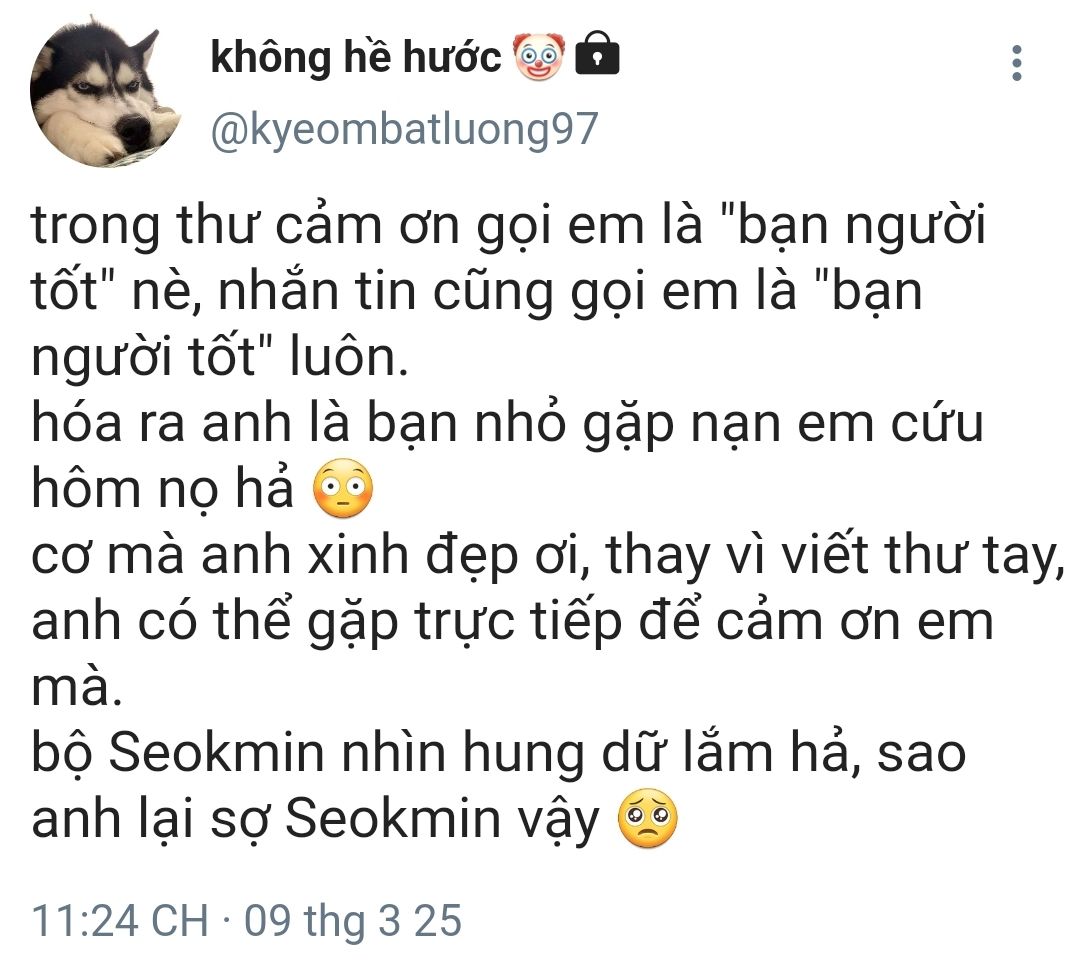Click the date '09 thg 3 25'
This screenshot has width=1080, height=961.
click(x=353, y=921)
